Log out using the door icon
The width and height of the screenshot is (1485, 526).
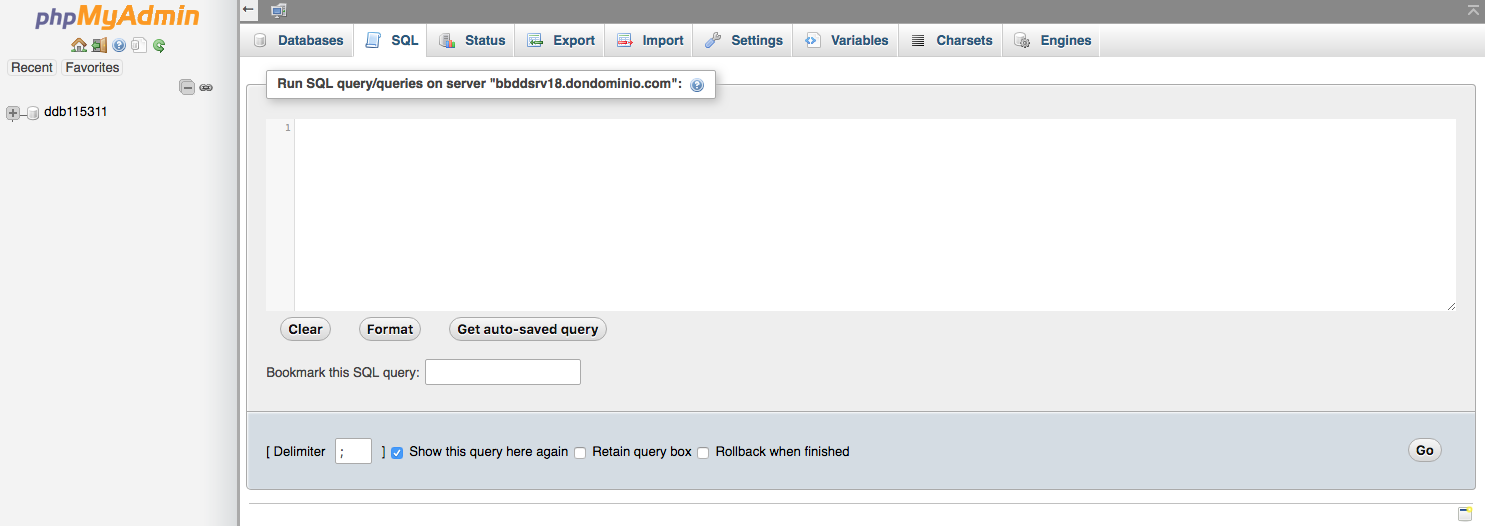pyautogui.click(x=99, y=45)
